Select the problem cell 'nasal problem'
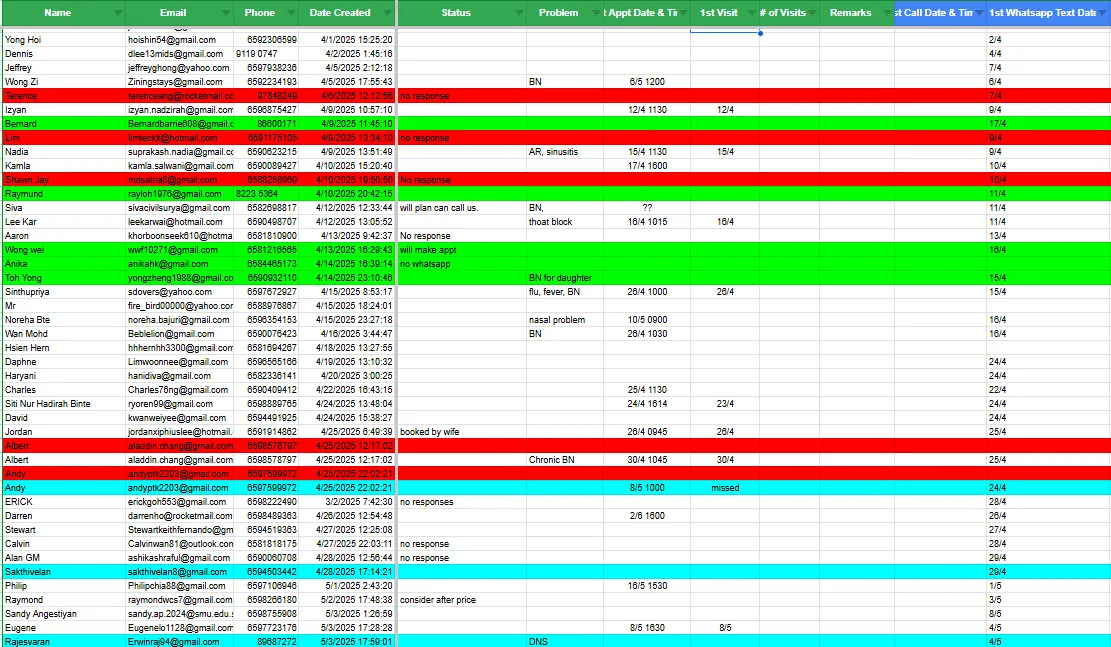1111x647 pixels. pos(565,320)
